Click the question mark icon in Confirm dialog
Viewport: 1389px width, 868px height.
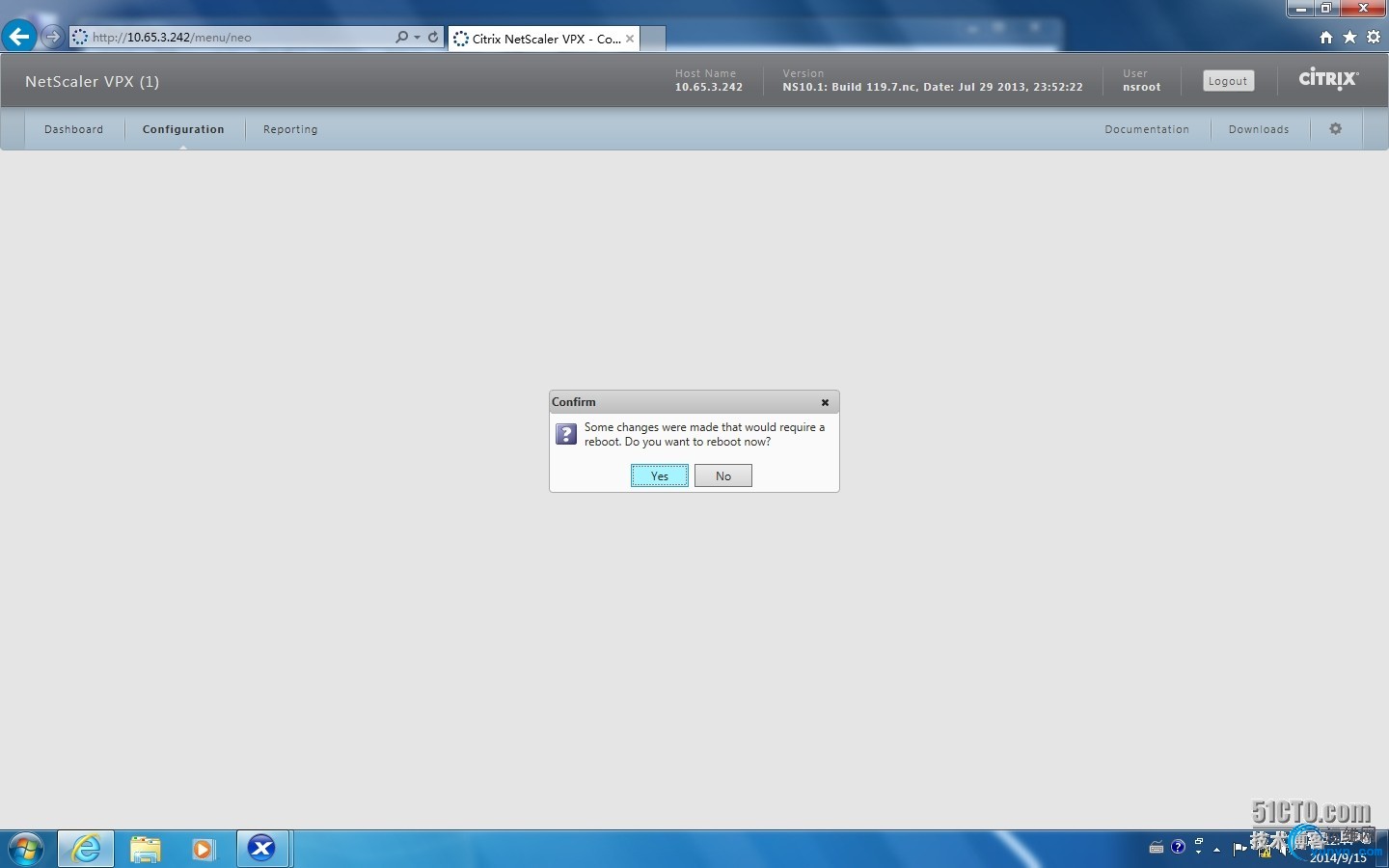point(566,434)
